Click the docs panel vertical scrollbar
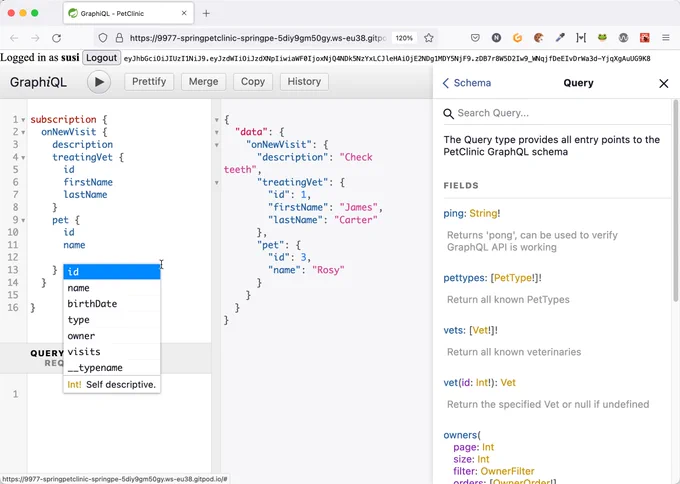The height and width of the screenshot is (484, 680). click(676, 200)
